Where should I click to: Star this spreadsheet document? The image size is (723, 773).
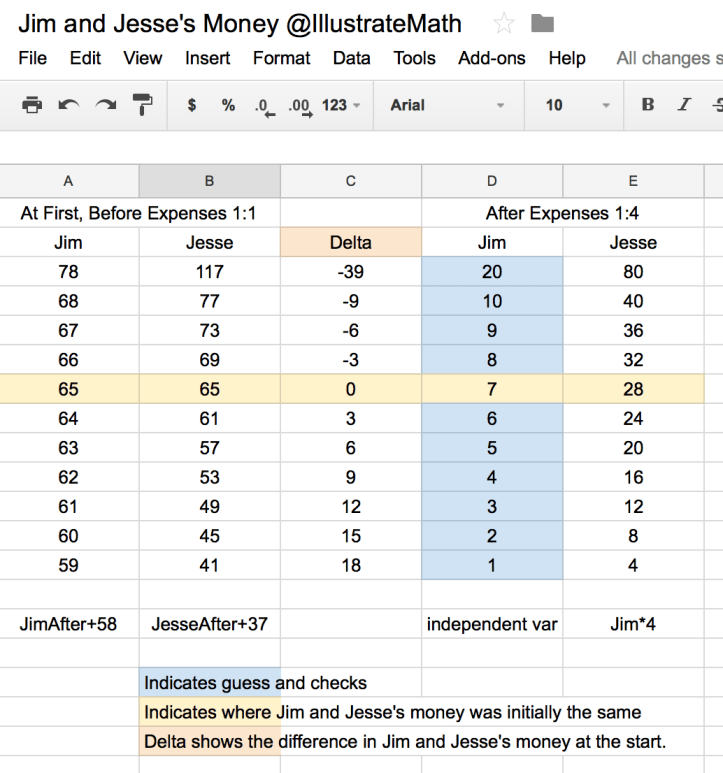tap(505, 23)
